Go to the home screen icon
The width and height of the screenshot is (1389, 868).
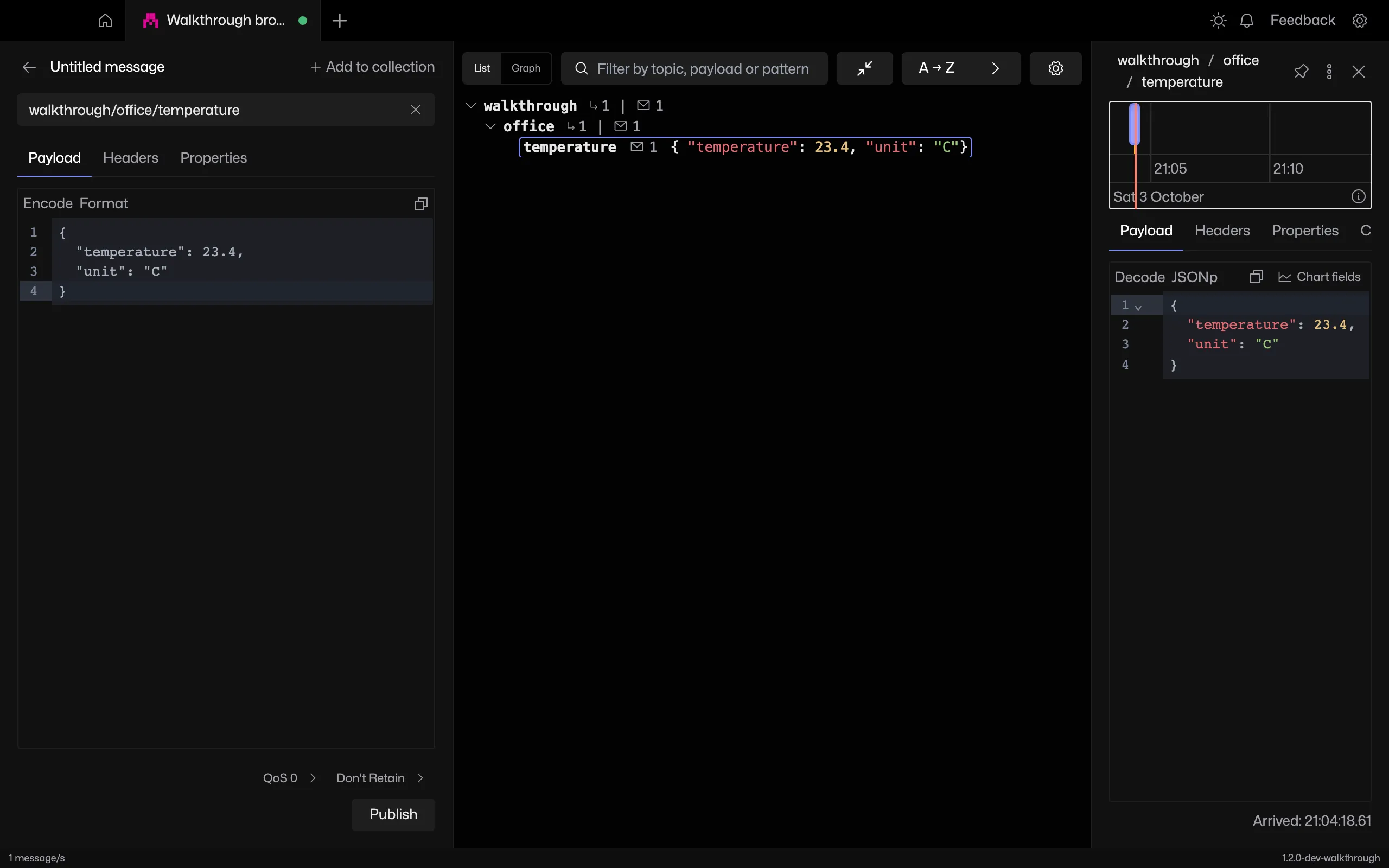[105, 21]
